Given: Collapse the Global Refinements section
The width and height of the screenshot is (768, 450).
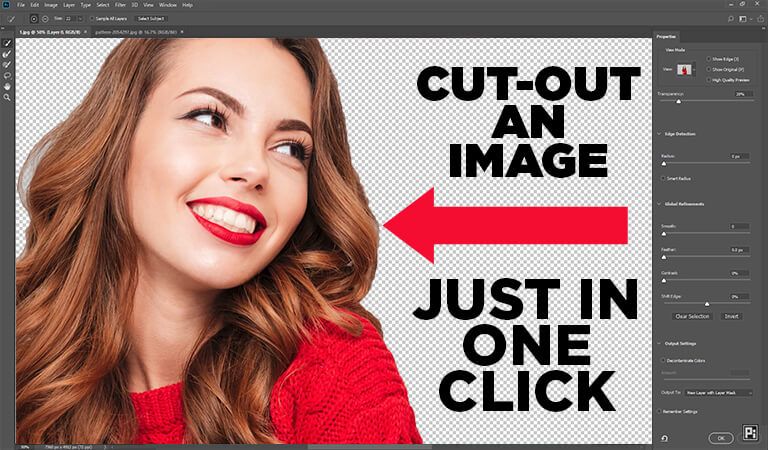Looking at the screenshot, I should click(x=659, y=204).
